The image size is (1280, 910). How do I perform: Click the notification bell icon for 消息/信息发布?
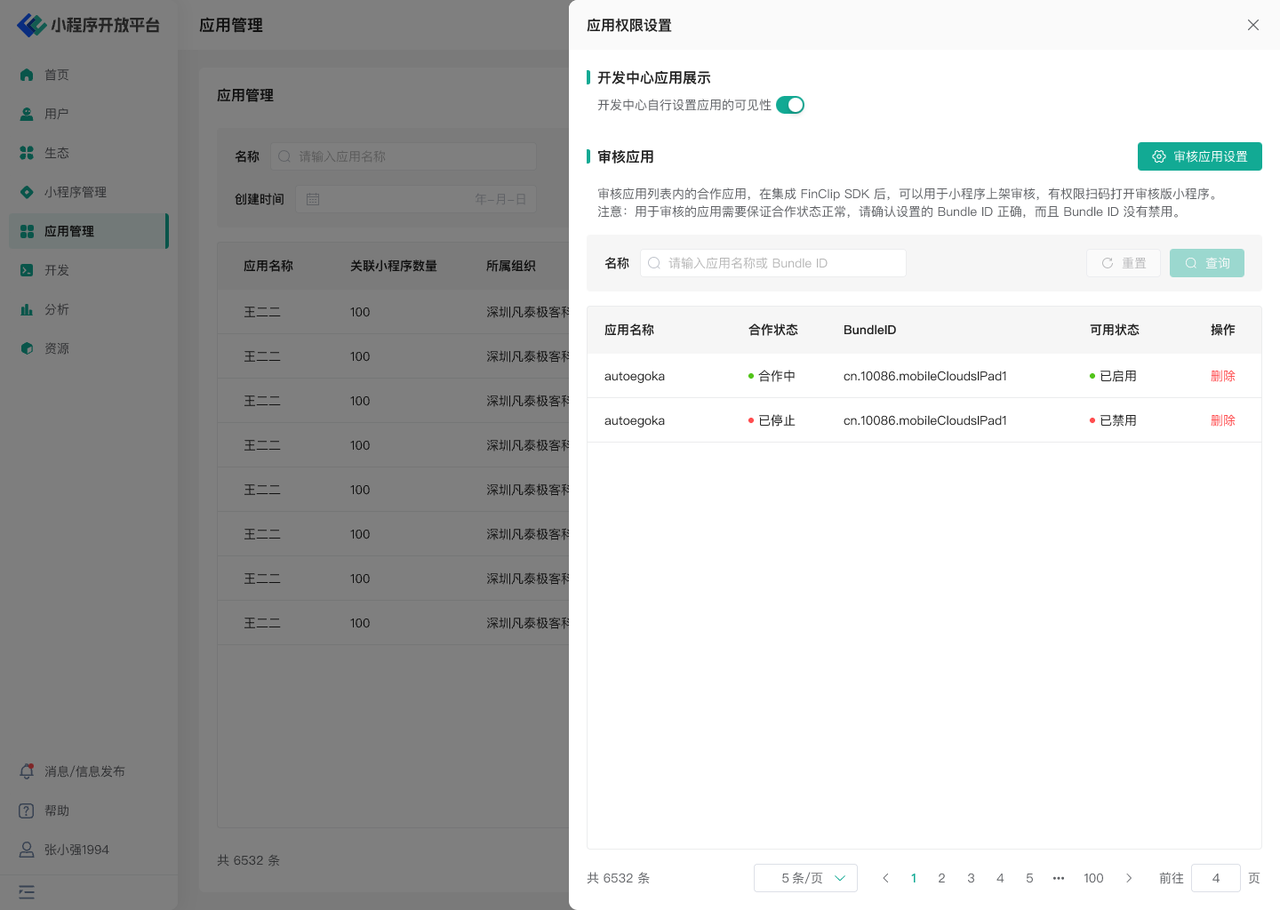point(27,771)
